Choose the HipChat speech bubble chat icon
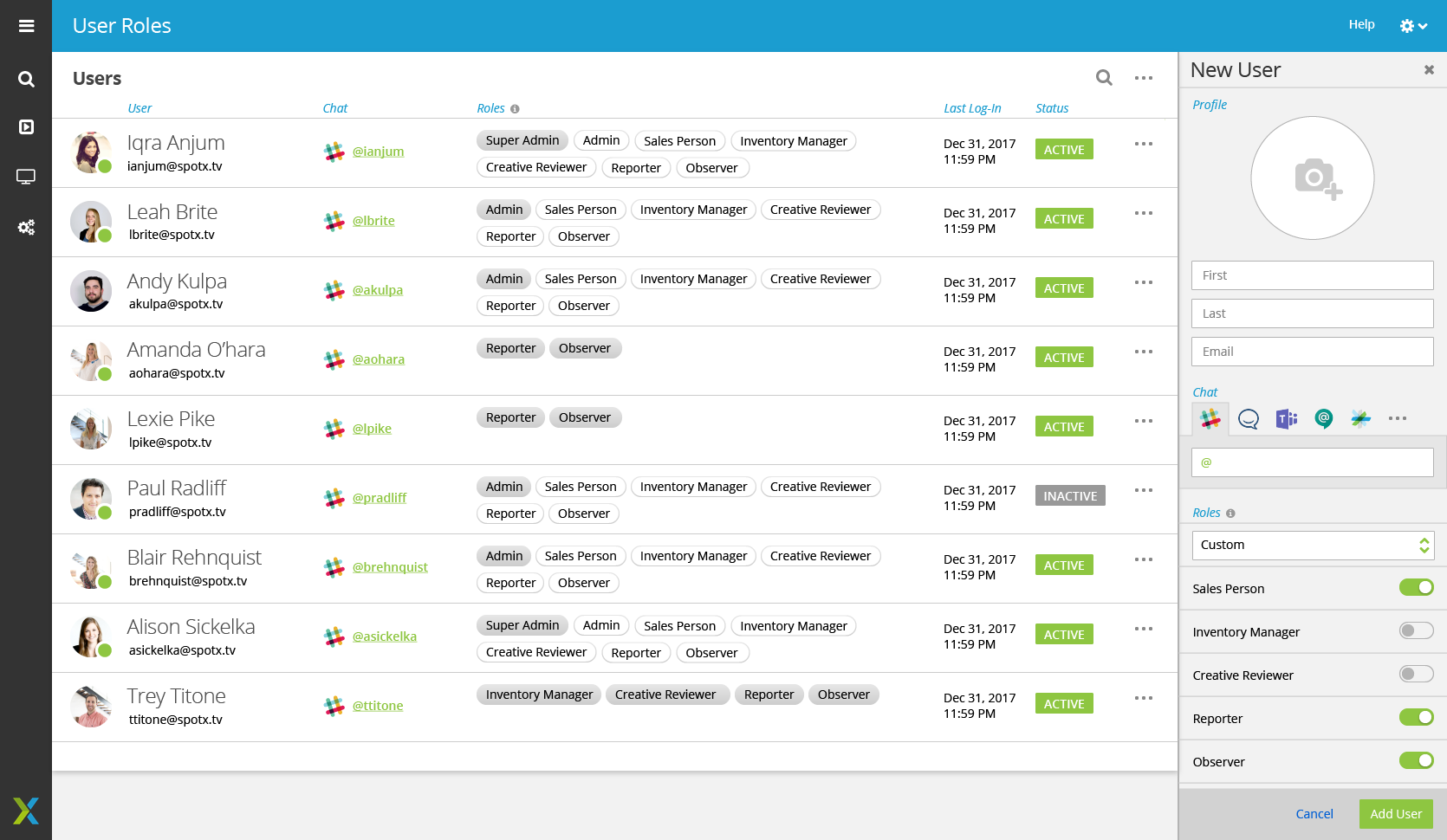Image resolution: width=1447 pixels, height=840 pixels. click(1248, 419)
